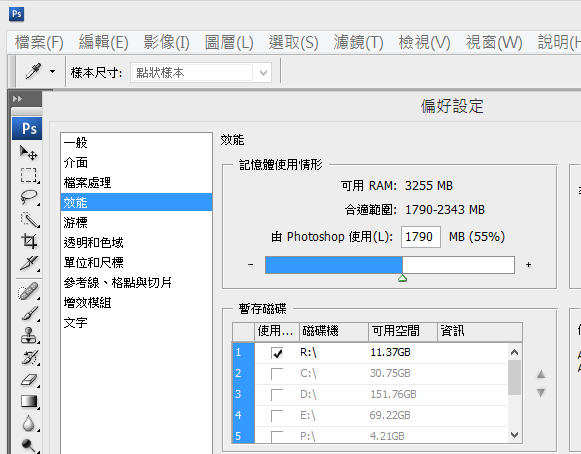The height and width of the screenshot is (454, 581).
Task: Select the Magic Wand tool
Action: click(x=29, y=219)
